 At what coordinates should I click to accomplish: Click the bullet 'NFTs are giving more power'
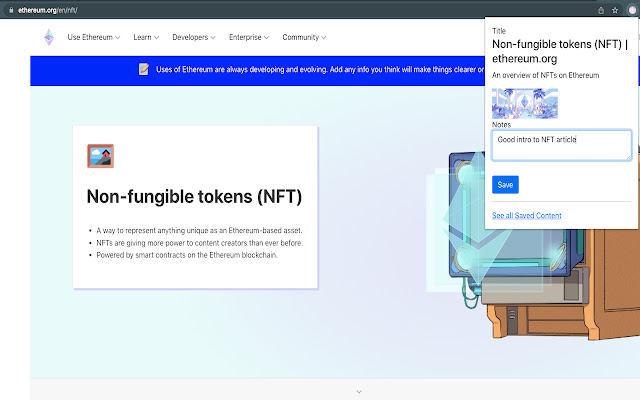[x=200, y=243]
